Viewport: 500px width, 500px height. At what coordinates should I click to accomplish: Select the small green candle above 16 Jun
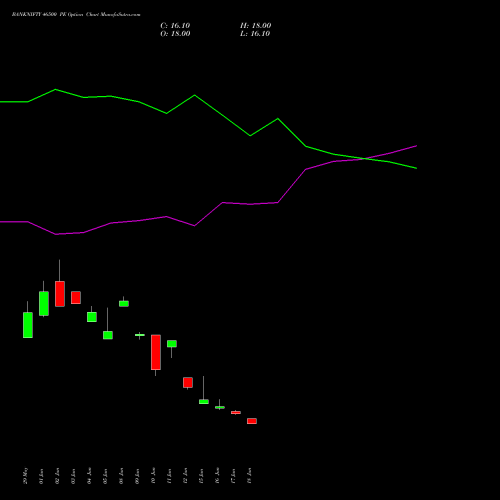[x=220, y=407]
